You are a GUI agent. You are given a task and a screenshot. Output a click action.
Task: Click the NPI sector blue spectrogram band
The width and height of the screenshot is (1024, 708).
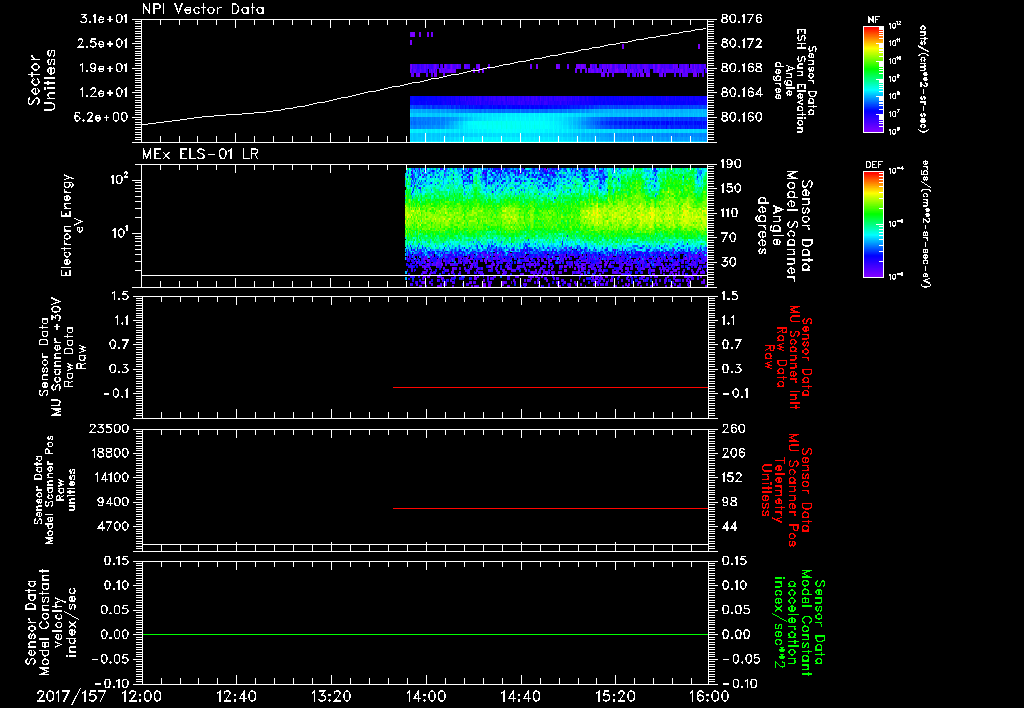(x=558, y=119)
